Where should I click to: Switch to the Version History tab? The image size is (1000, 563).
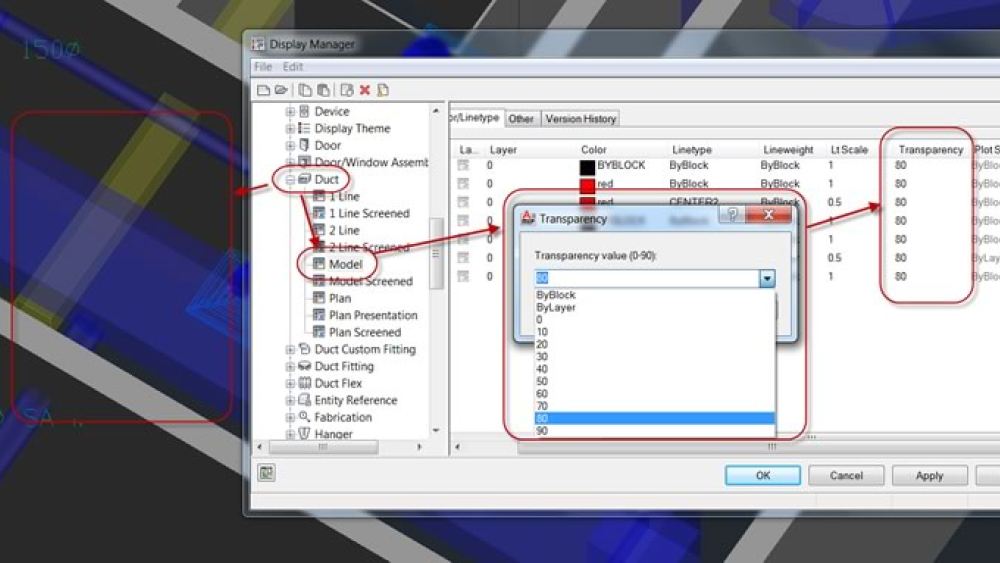(x=580, y=119)
